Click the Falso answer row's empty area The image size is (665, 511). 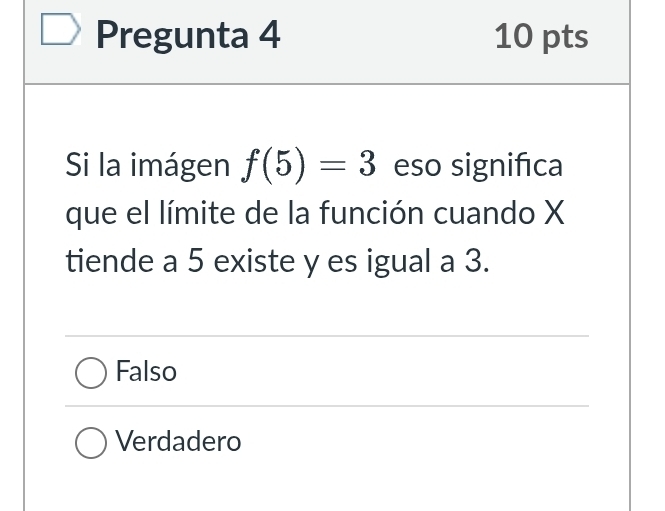click(400, 372)
